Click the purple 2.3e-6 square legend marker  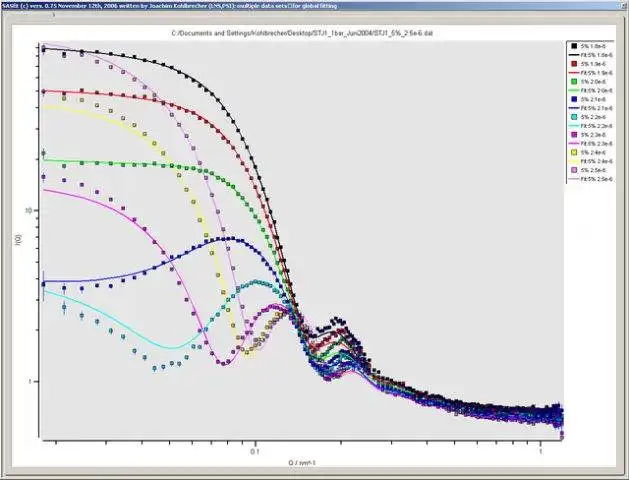point(574,135)
